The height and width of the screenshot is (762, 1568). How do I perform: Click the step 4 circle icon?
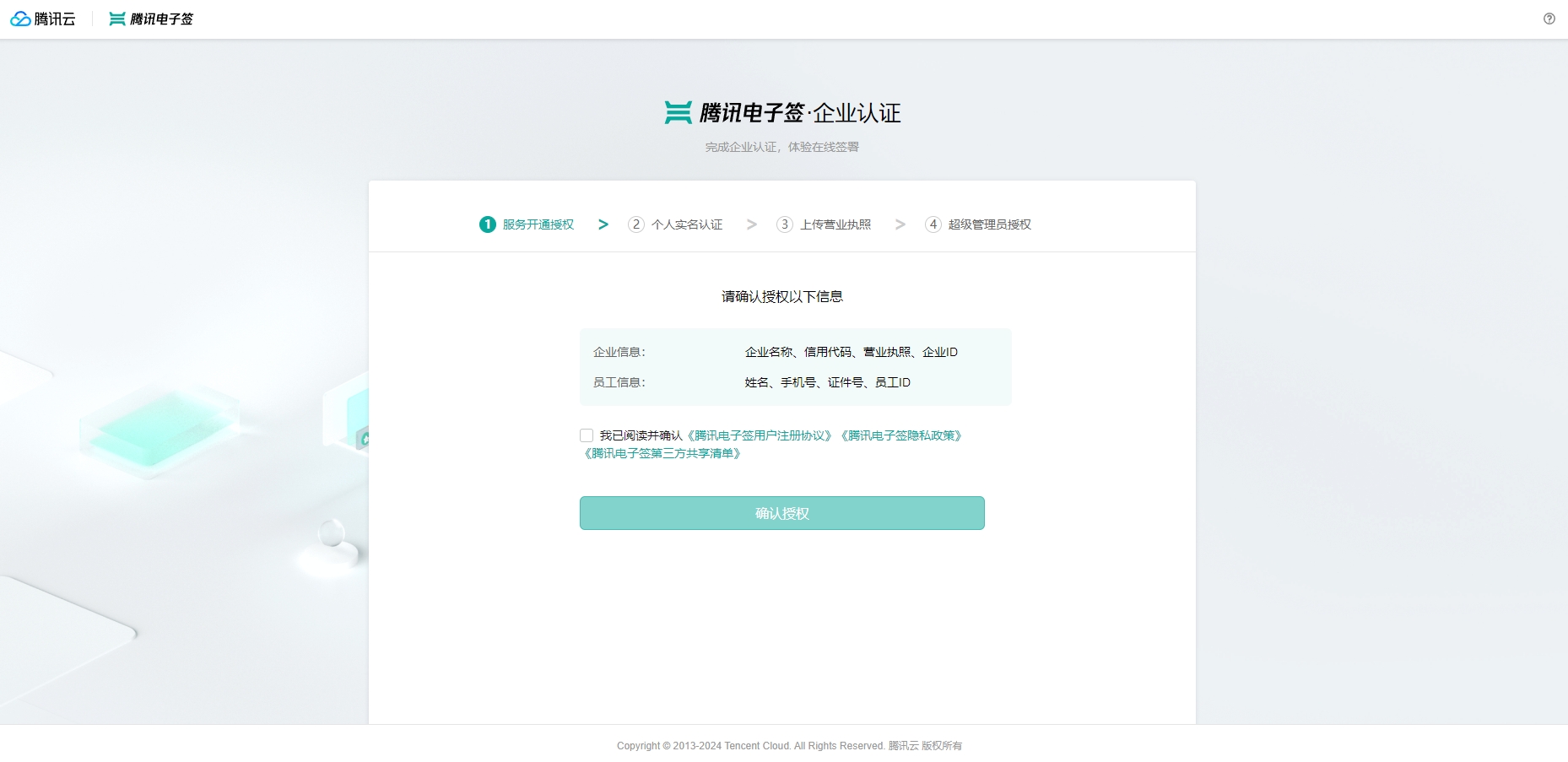point(933,224)
